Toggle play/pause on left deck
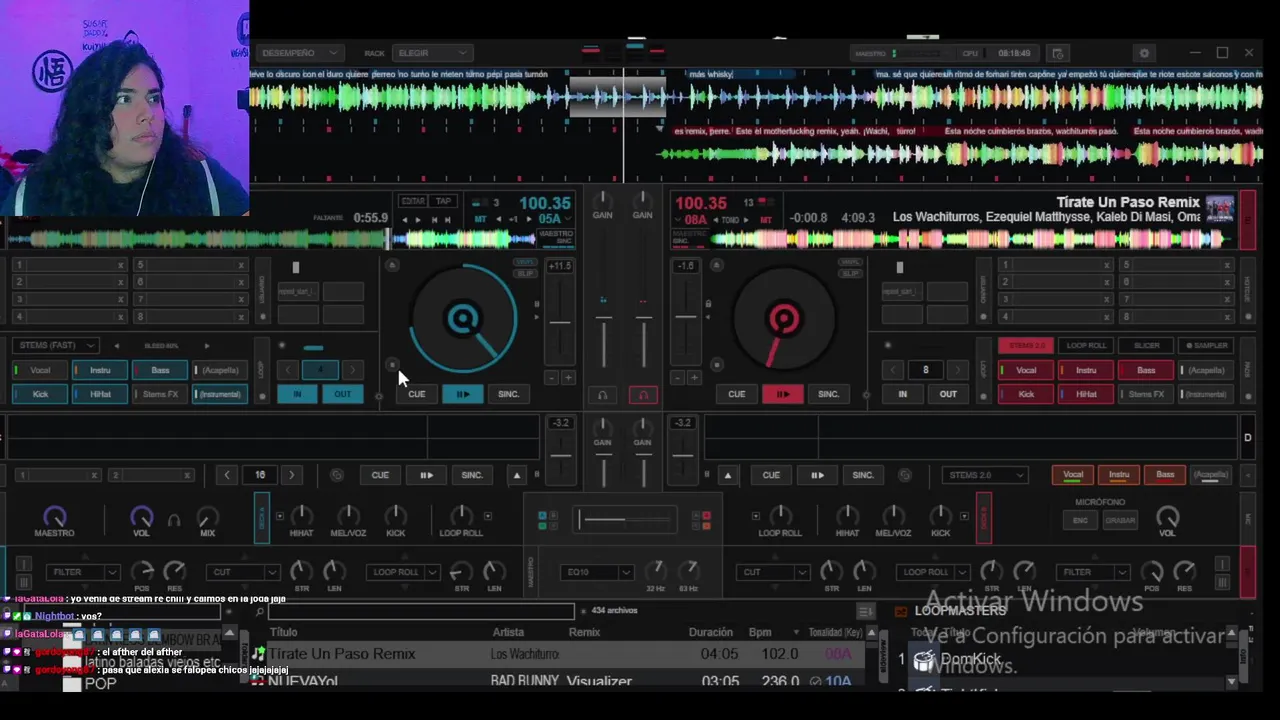Screen dimensions: 1280x720 pos(462,394)
